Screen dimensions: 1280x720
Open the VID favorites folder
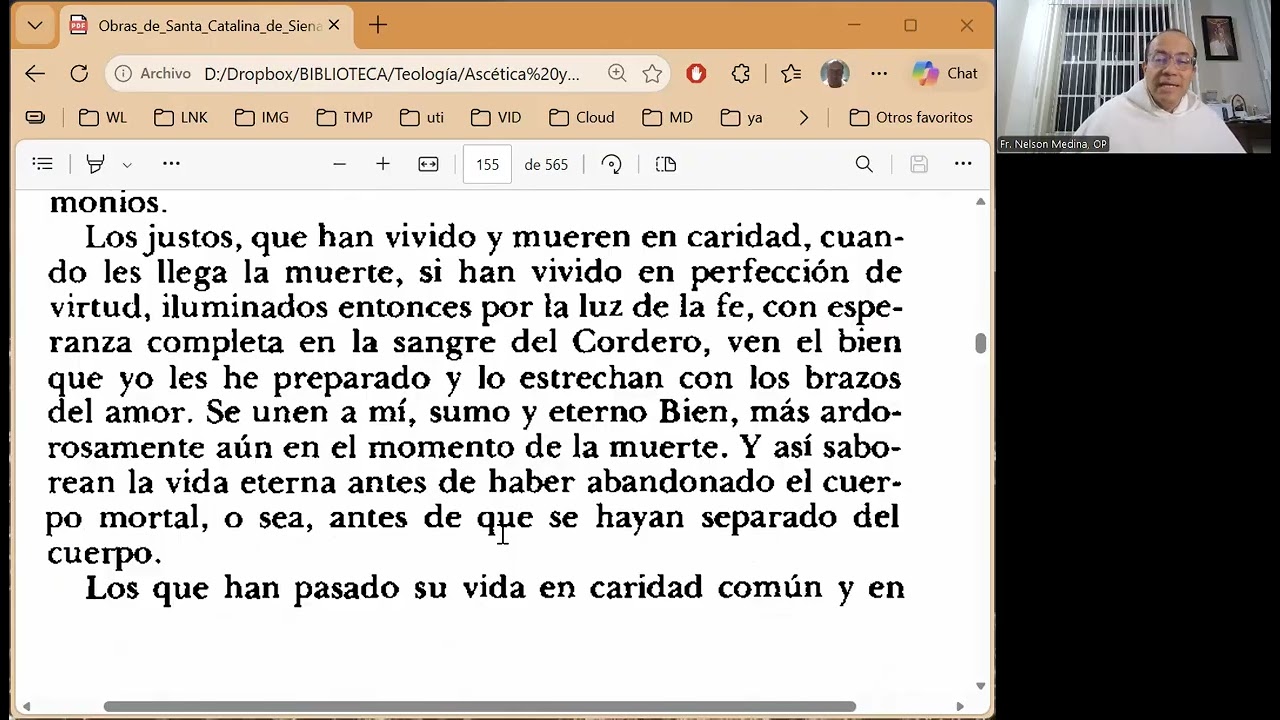pos(496,118)
